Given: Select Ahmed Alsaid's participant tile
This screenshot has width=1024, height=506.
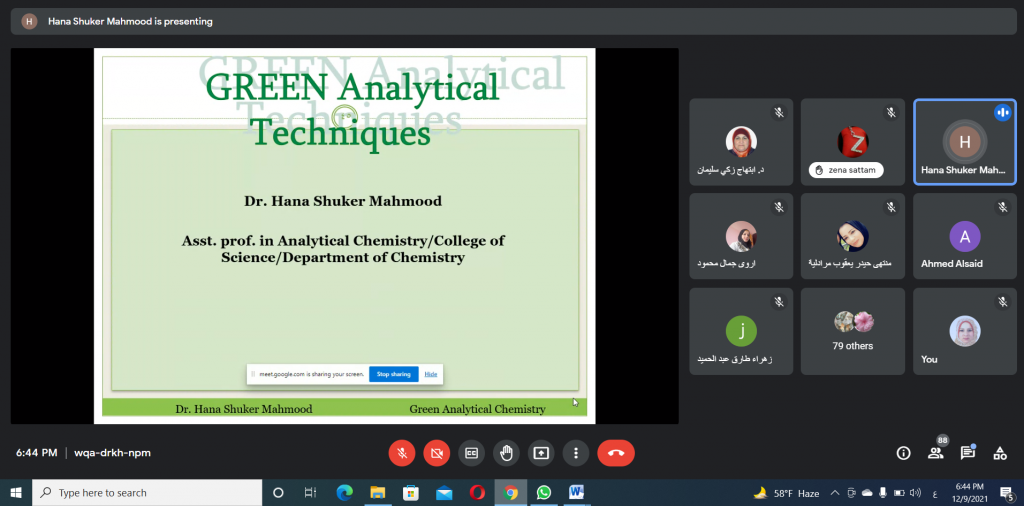Looking at the screenshot, I should pos(964,236).
